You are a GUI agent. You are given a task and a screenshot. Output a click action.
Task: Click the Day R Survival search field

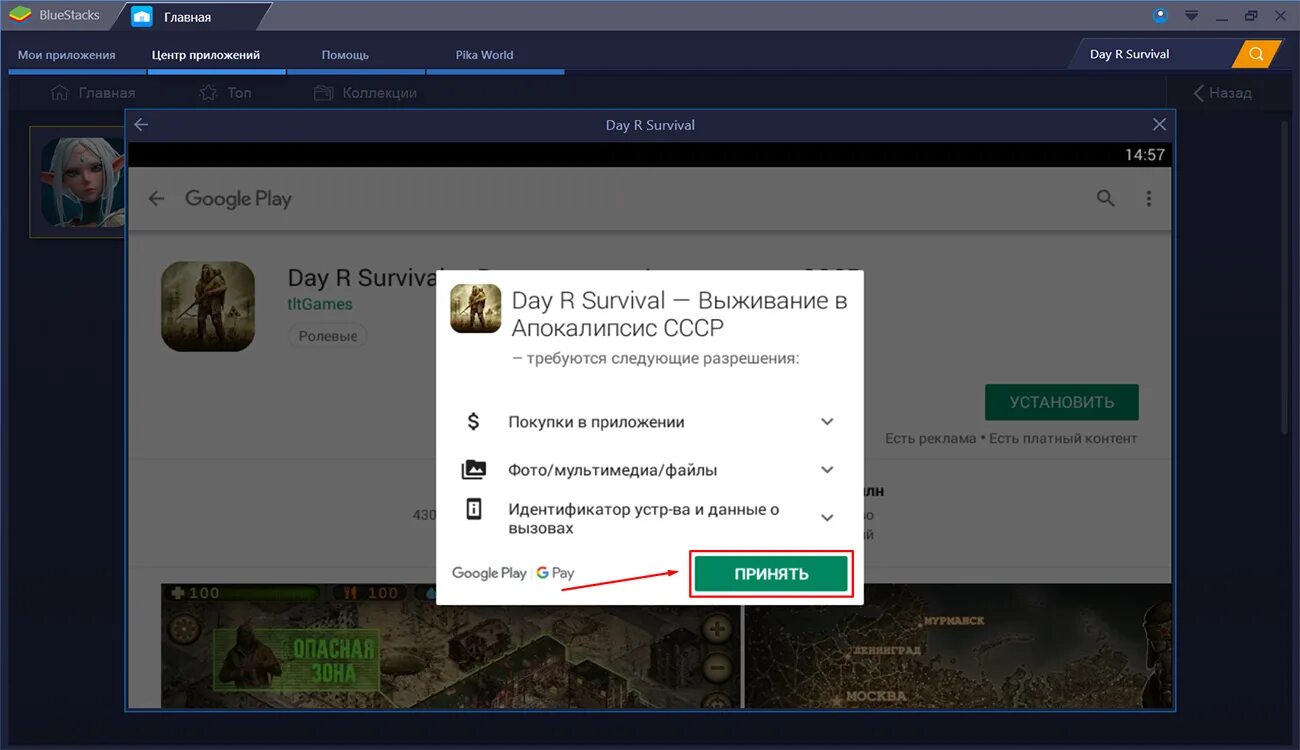click(x=1153, y=54)
